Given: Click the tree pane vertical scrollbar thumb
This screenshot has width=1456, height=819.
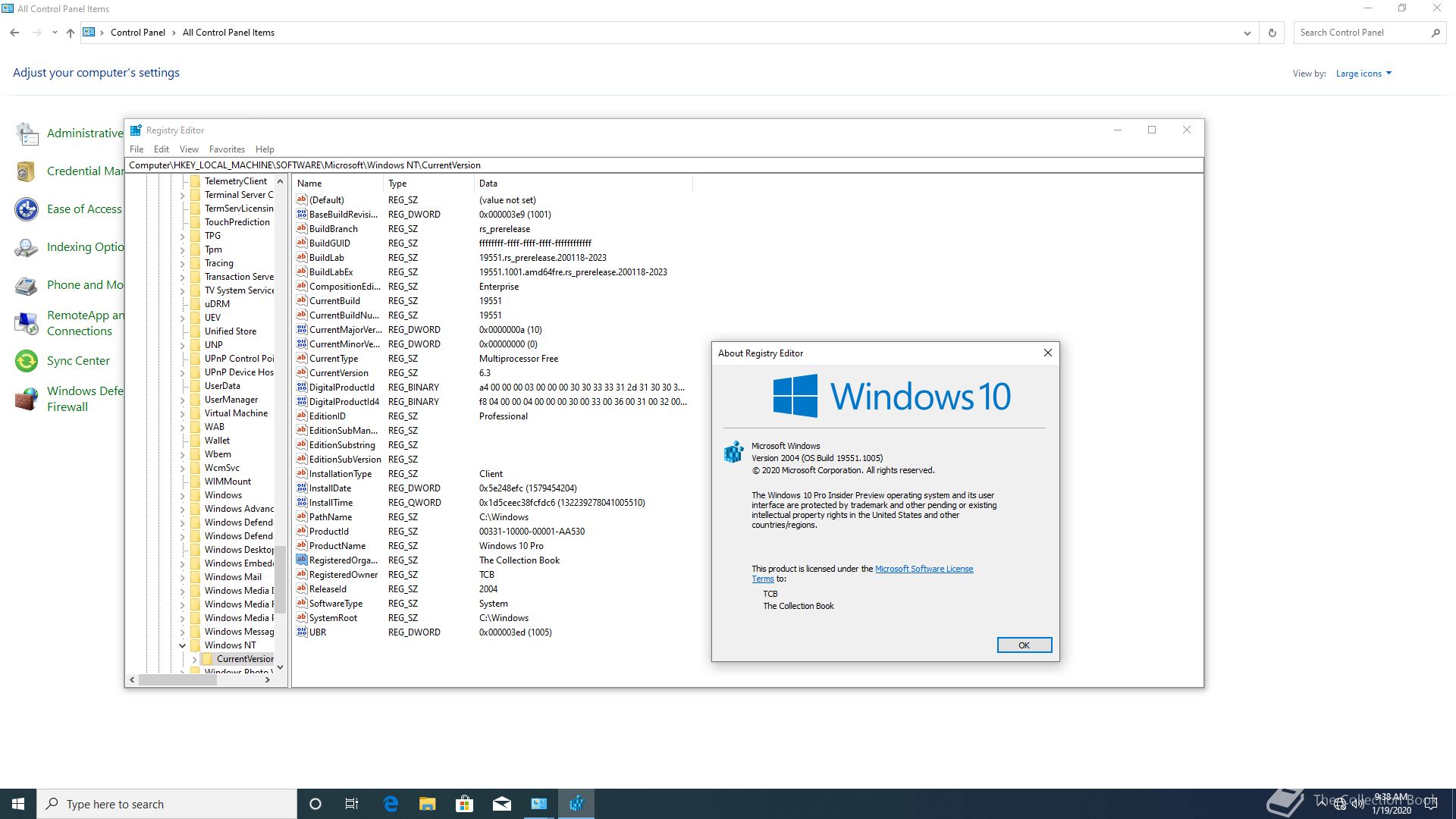Looking at the screenshot, I should point(280,580).
